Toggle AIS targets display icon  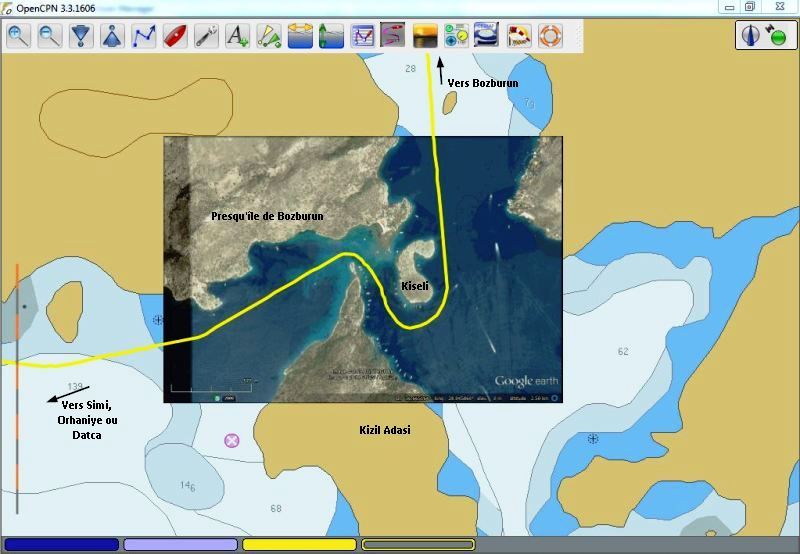click(269, 36)
